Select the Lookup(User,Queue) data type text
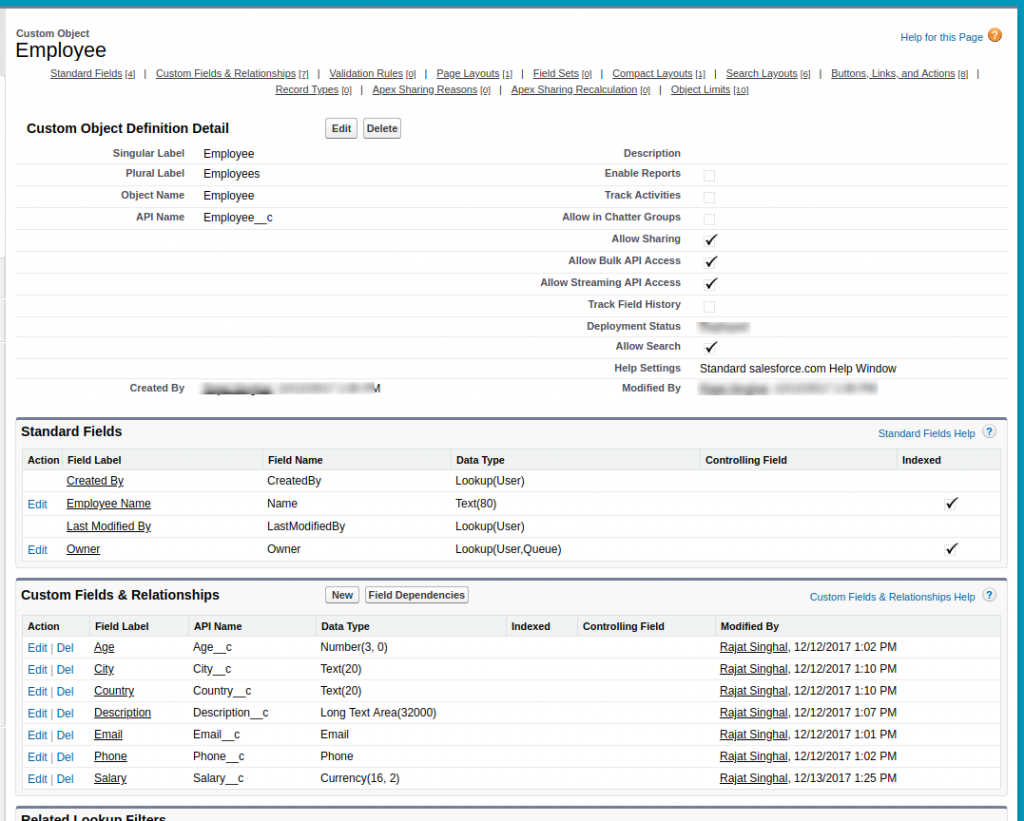 pos(508,549)
